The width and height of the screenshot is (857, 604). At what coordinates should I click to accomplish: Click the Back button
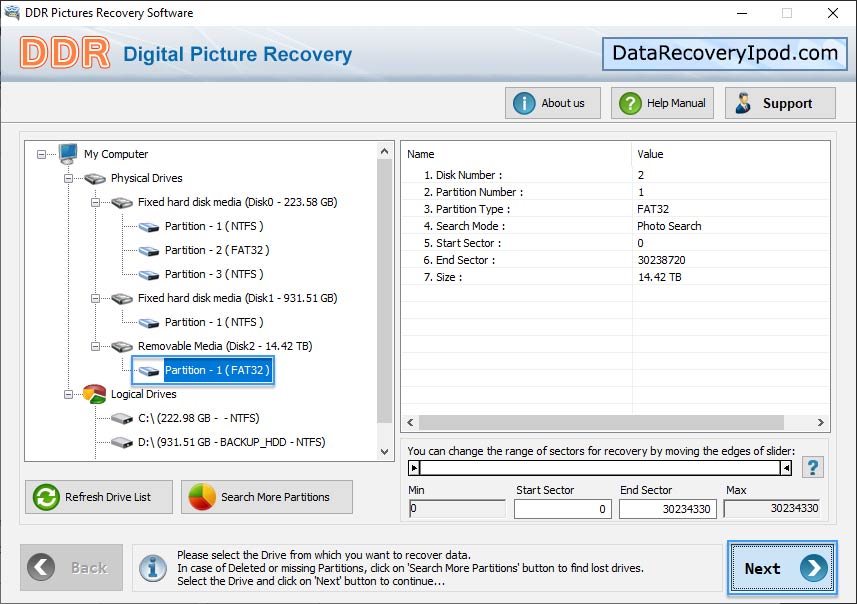coord(72,567)
